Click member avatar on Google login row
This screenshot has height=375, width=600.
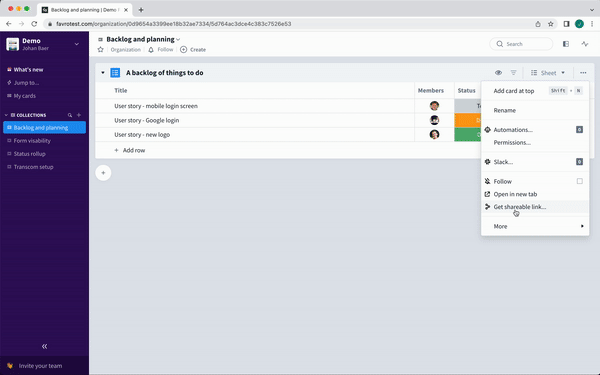tap(434, 120)
